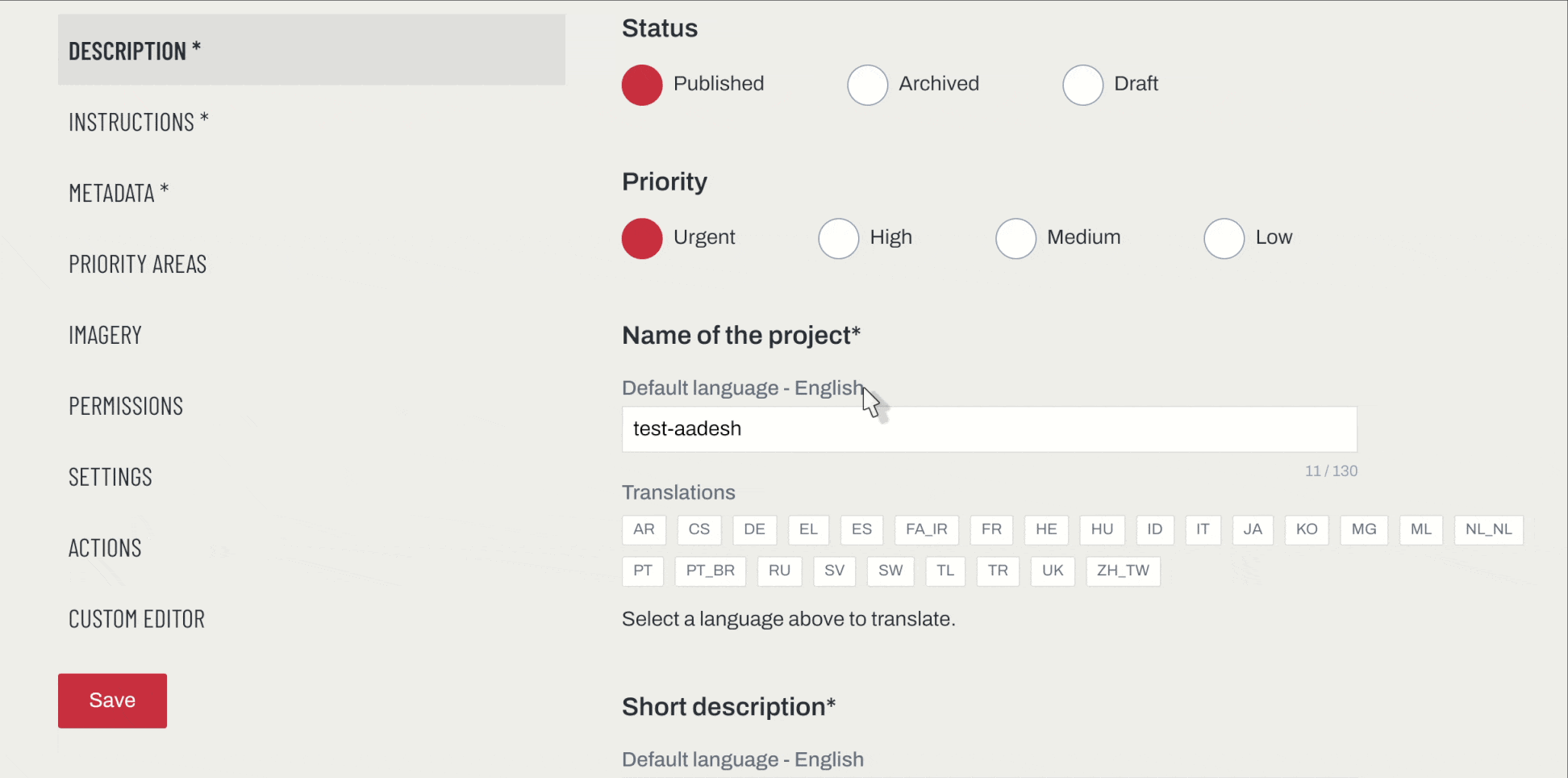
Task: Select the ZH_TW translation language
Action: pos(1123,571)
